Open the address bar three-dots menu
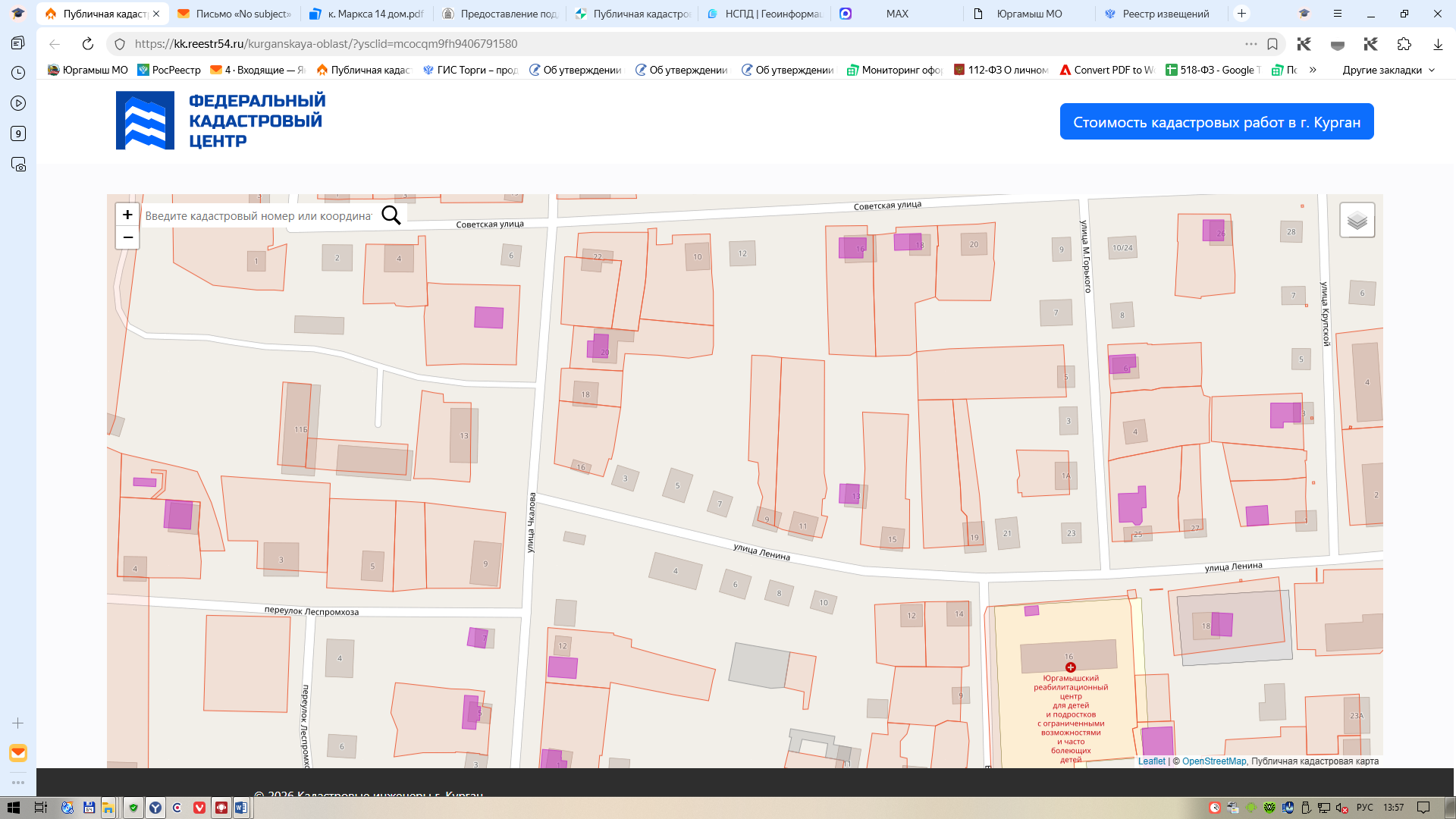1456x819 pixels. (x=1250, y=44)
